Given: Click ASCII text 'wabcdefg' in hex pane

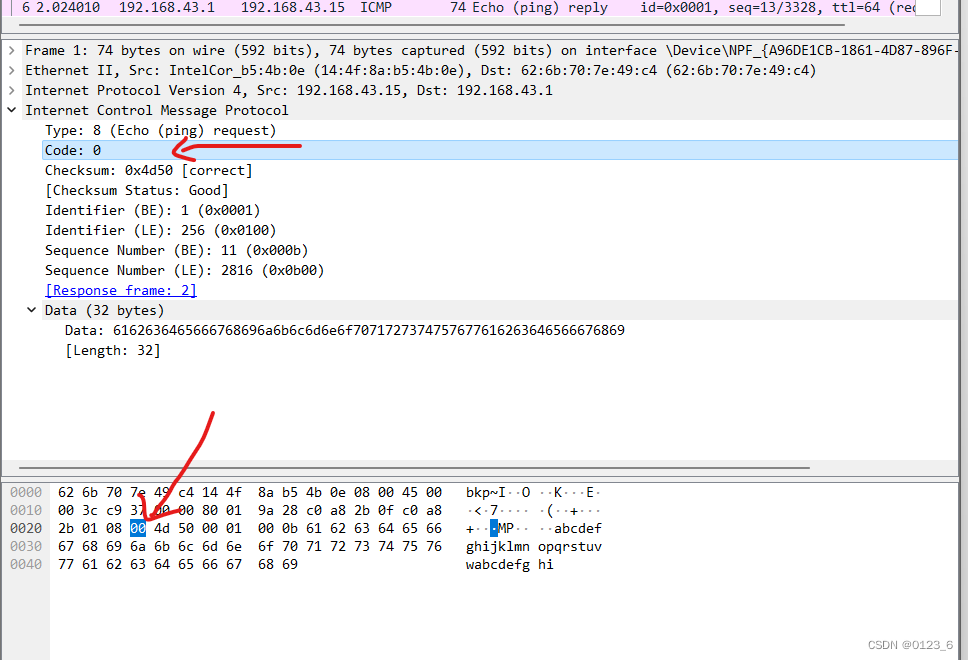Looking at the screenshot, I should click(x=498, y=564).
